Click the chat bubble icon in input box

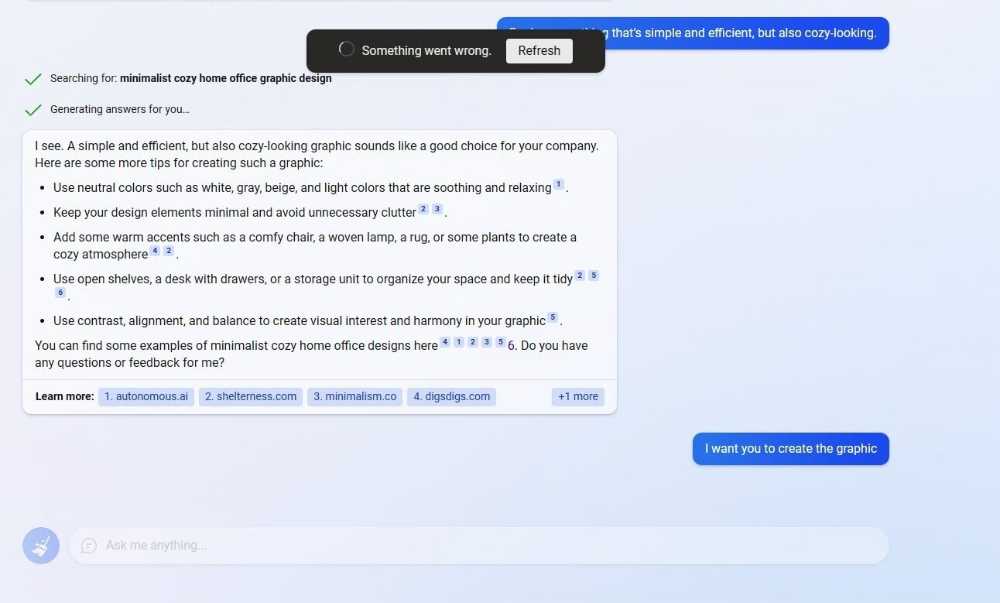89,546
